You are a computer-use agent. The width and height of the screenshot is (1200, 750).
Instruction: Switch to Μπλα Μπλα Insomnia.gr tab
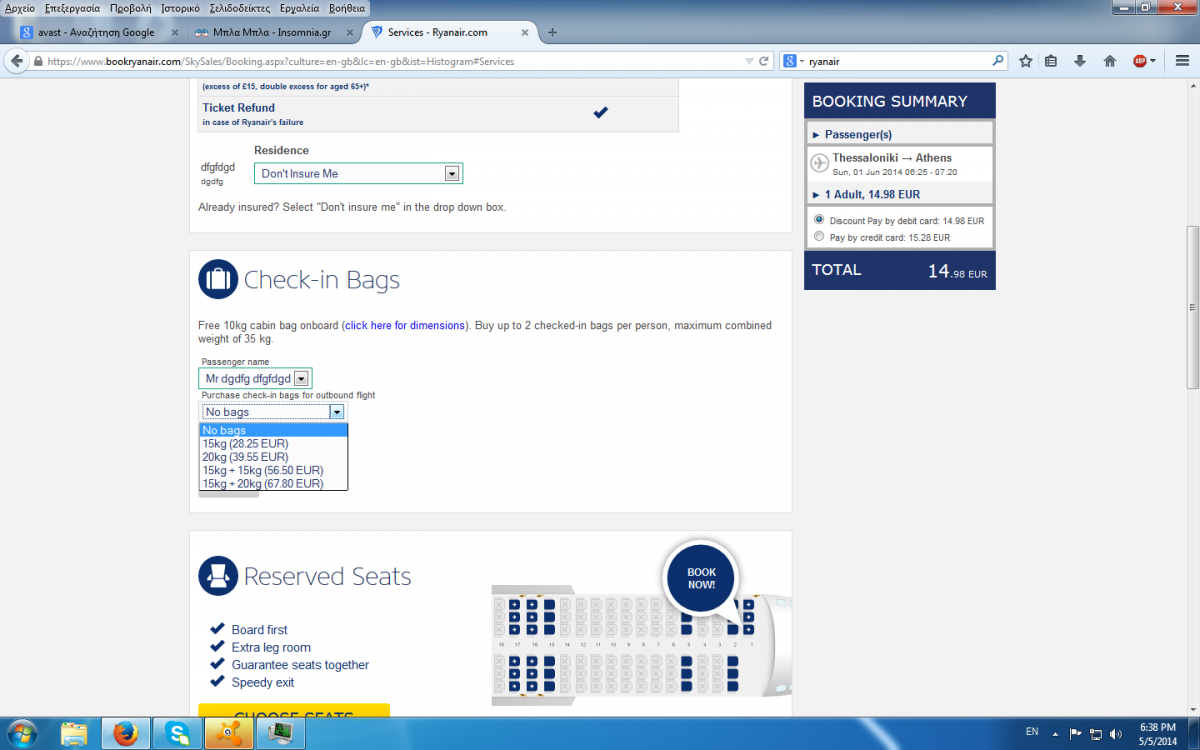(x=275, y=32)
